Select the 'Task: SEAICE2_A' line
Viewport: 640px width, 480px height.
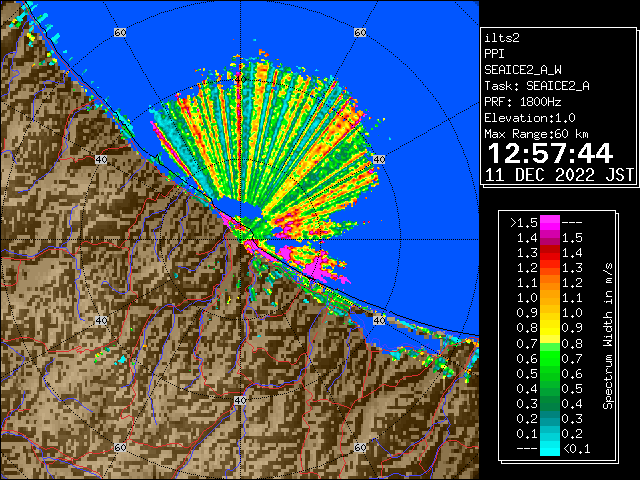(x=537, y=86)
